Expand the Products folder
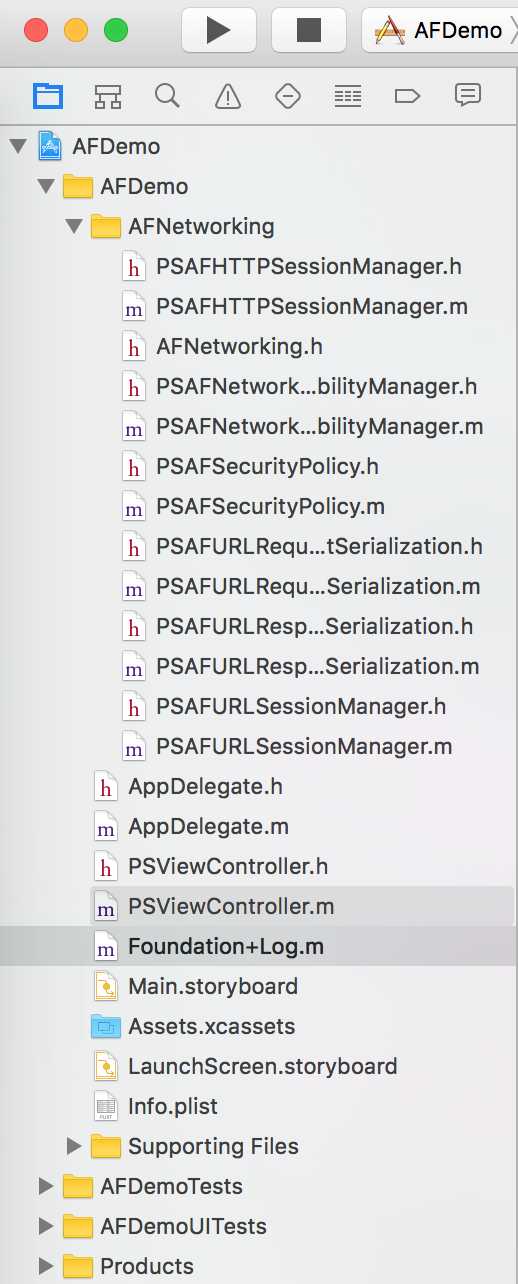 pyautogui.click(x=45, y=1266)
